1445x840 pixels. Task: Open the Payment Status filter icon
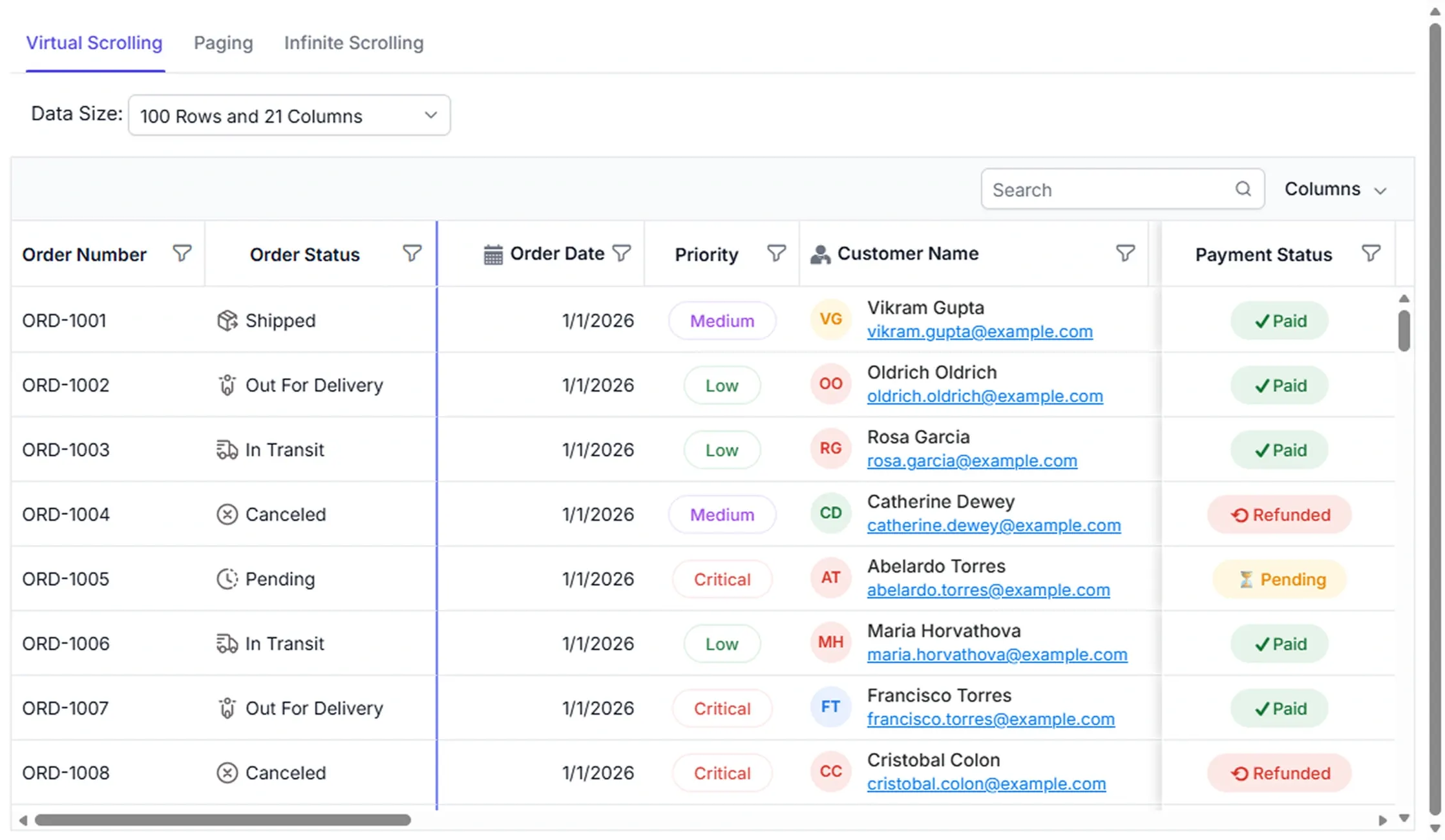(x=1371, y=253)
